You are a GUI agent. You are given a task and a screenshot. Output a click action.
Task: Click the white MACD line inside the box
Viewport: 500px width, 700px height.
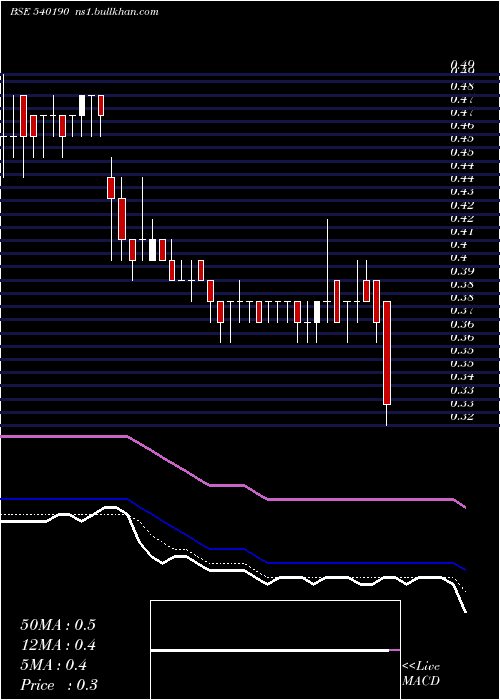tap(270, 651)
